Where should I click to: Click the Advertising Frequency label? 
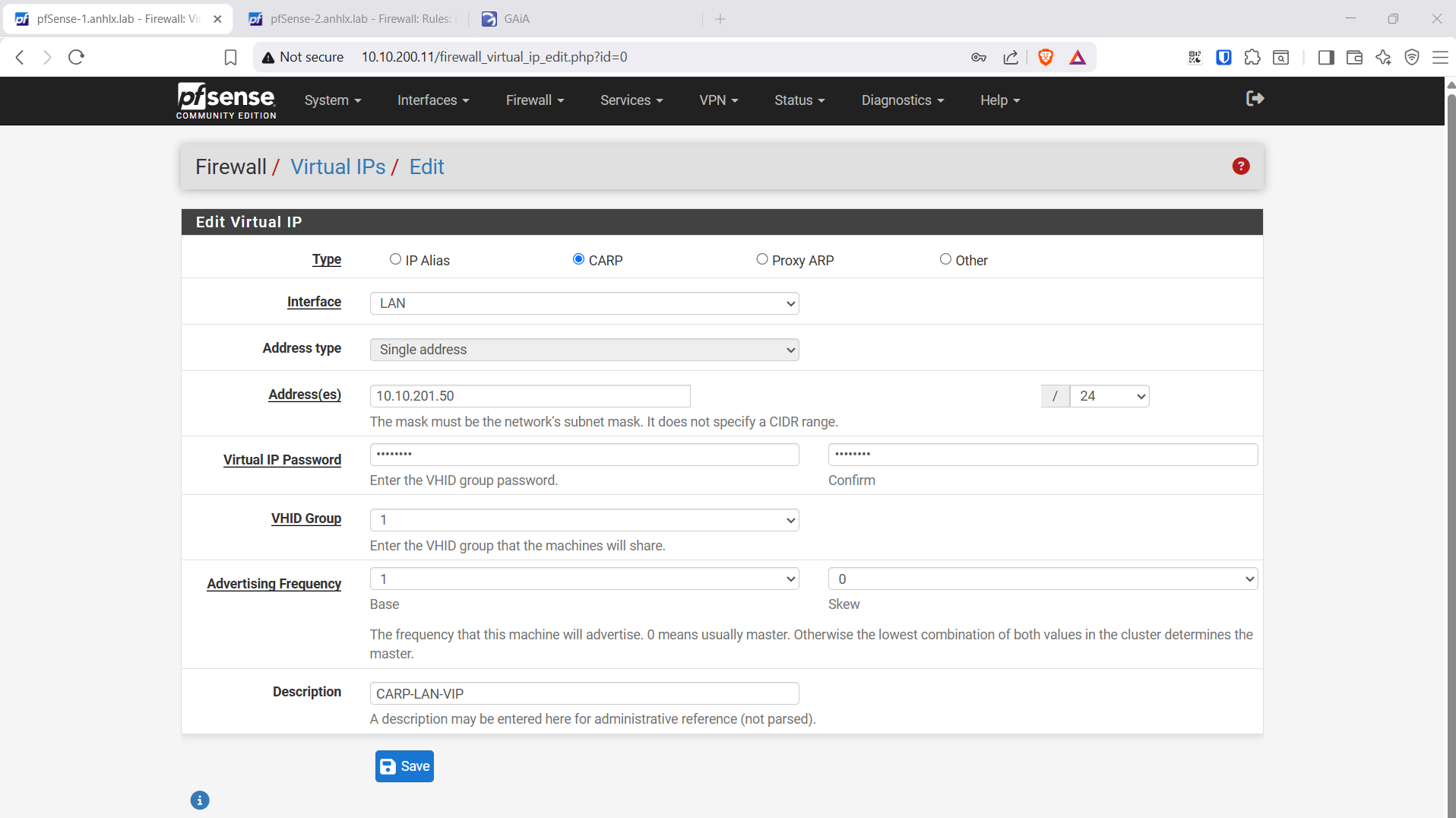click(274, 584)
